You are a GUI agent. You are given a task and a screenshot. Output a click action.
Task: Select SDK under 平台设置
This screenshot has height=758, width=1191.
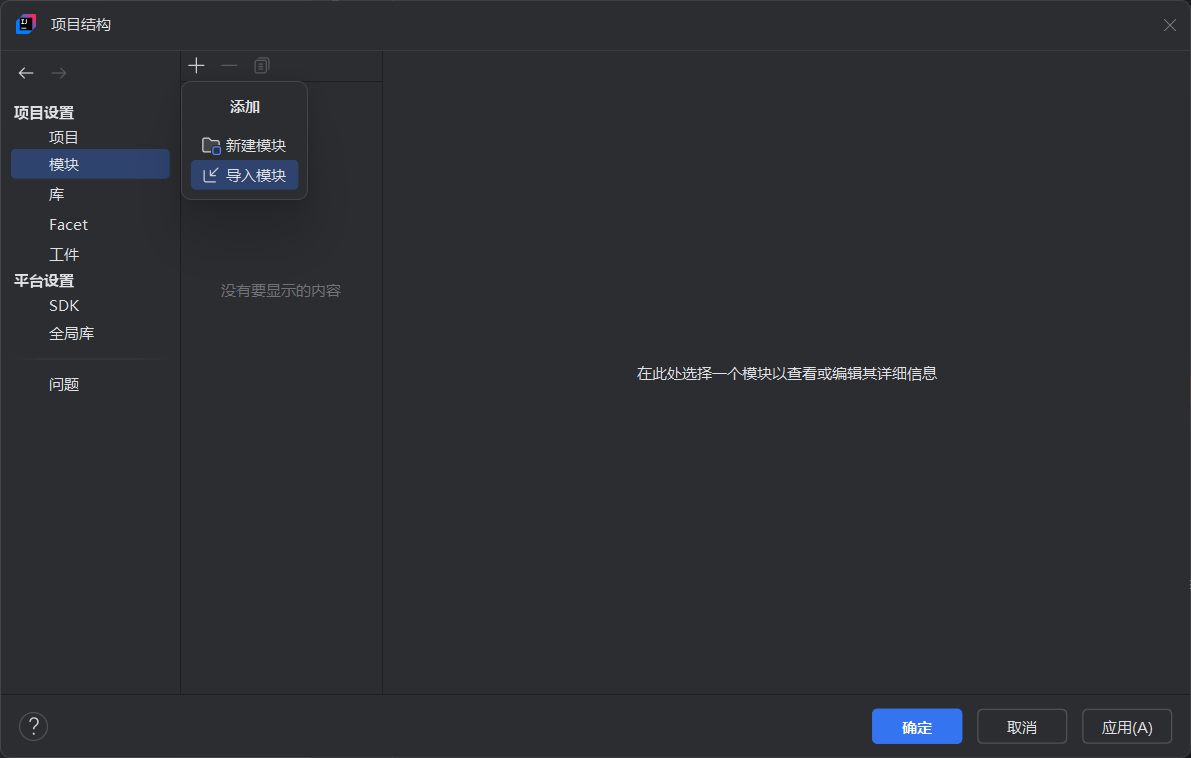pyautogui.click(x=64, y=306)
